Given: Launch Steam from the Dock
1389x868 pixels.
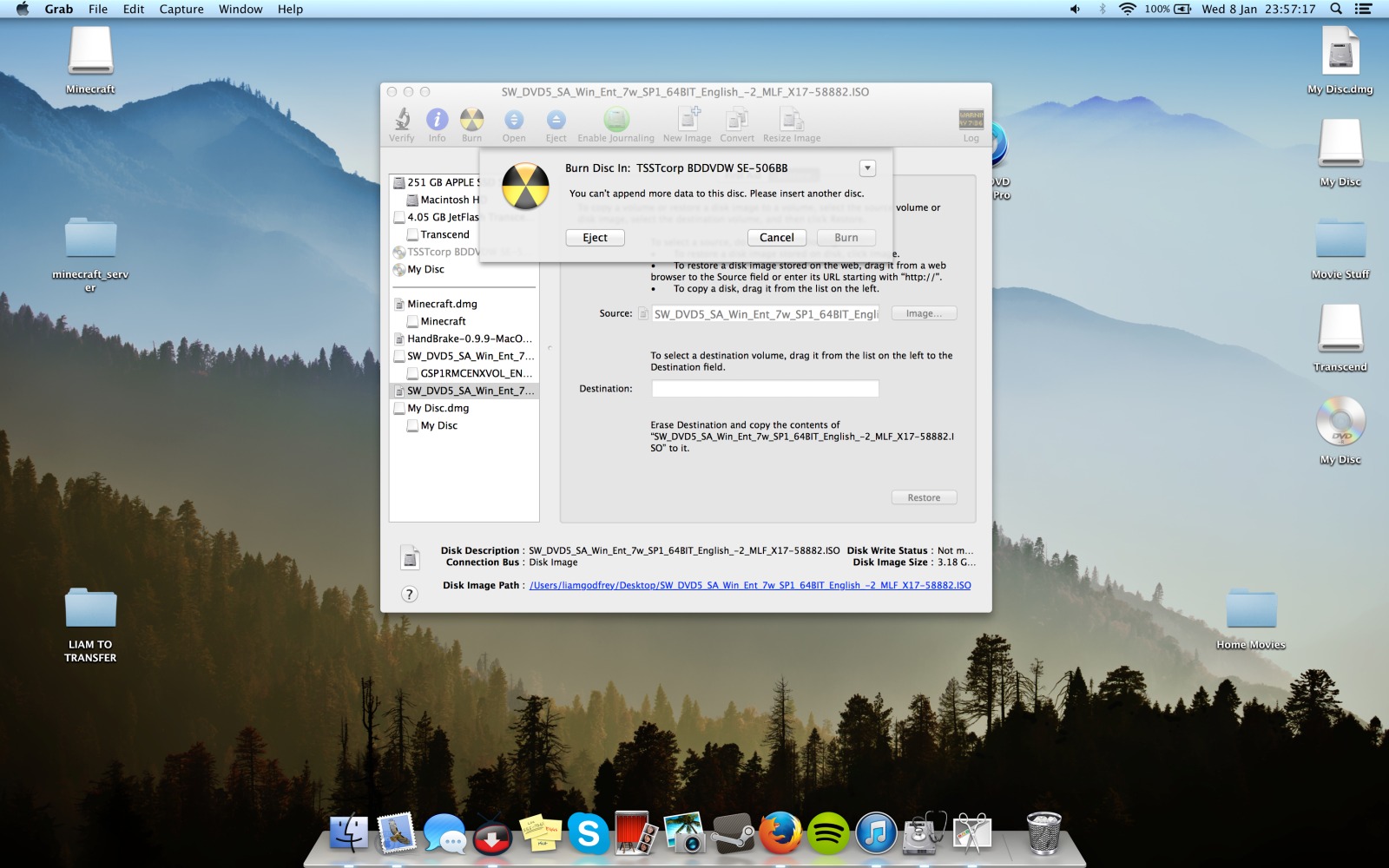Looking at the screenshot, I should coord(732,833).
